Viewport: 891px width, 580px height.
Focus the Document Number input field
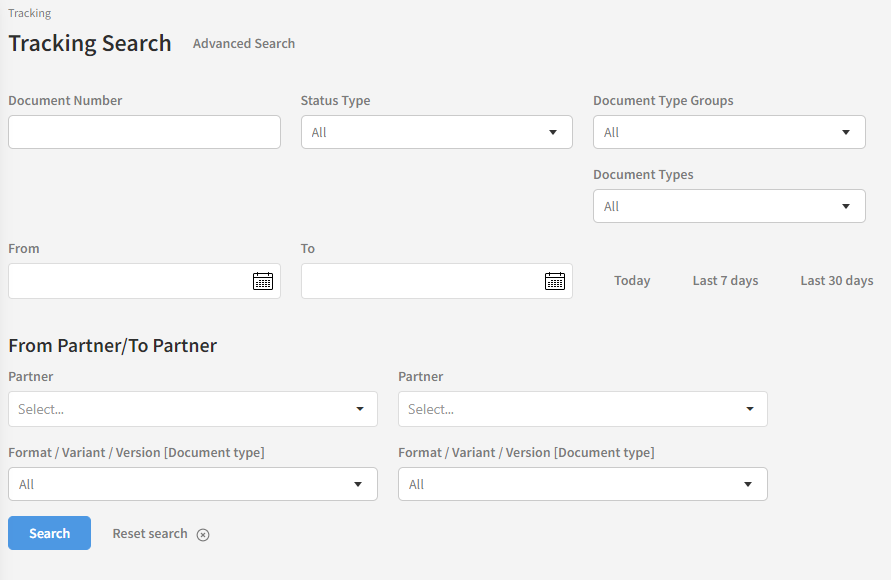point(144,132)
